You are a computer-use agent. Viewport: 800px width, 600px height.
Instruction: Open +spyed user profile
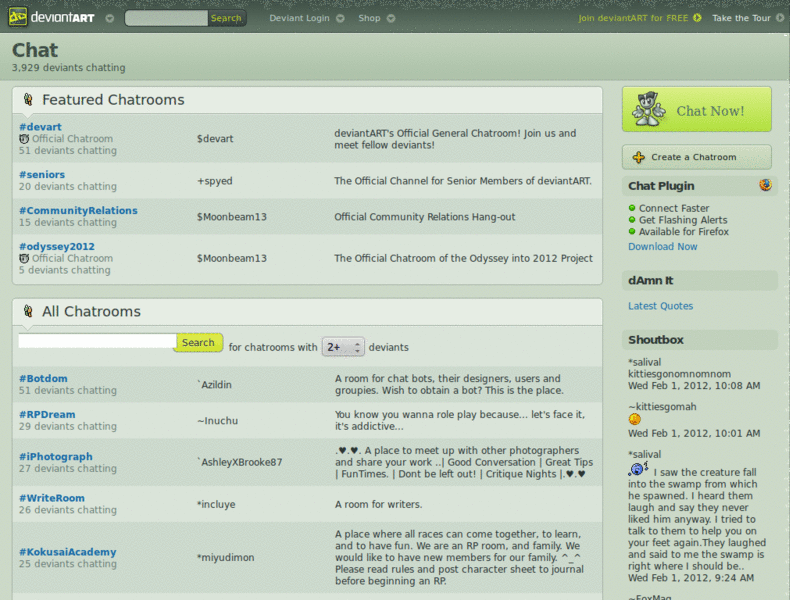coord(215,181)
